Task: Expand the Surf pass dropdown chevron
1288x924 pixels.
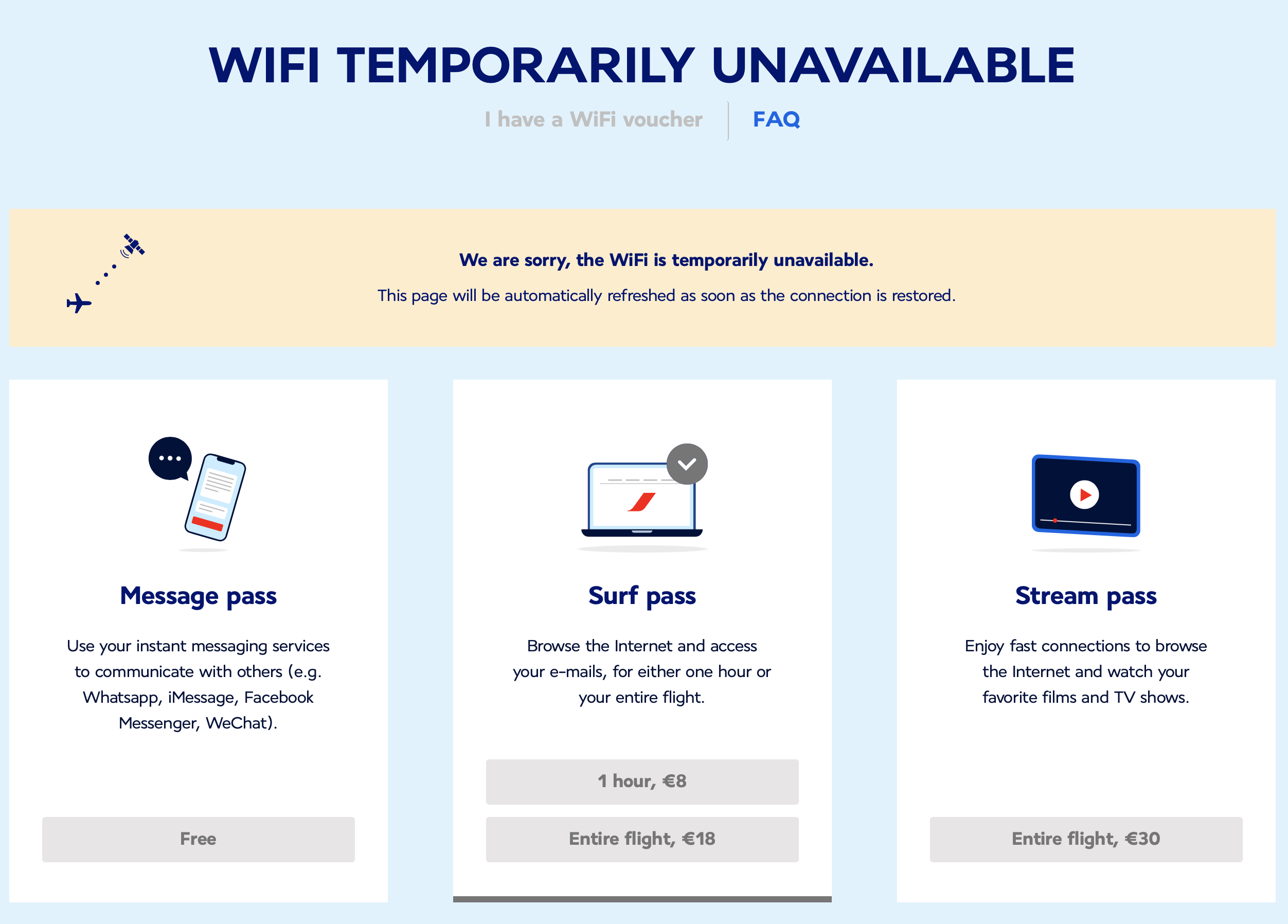Action: click(x=687, y=463)
